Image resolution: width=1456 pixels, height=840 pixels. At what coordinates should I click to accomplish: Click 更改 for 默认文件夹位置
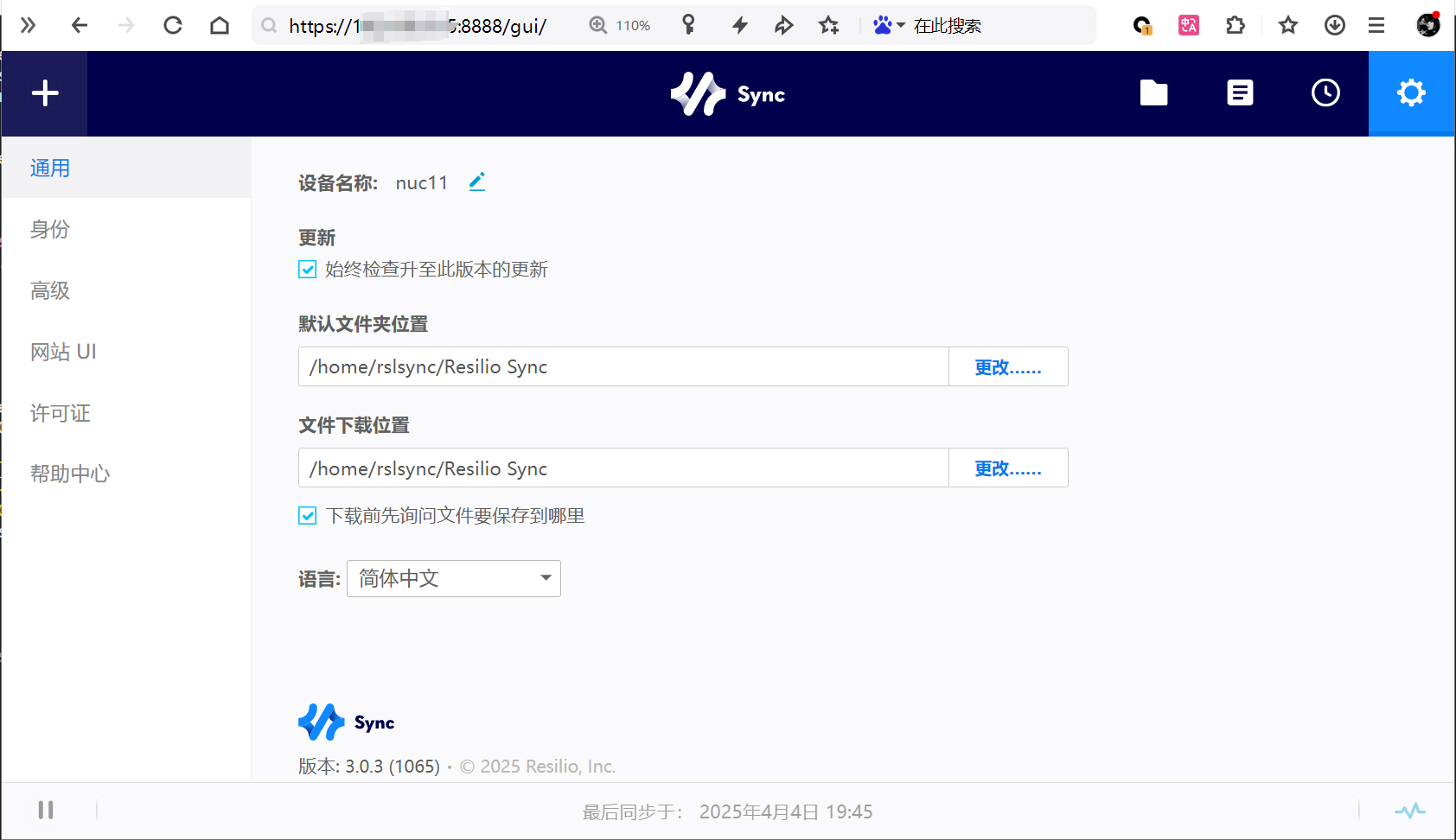click(x=1008, y=366)
